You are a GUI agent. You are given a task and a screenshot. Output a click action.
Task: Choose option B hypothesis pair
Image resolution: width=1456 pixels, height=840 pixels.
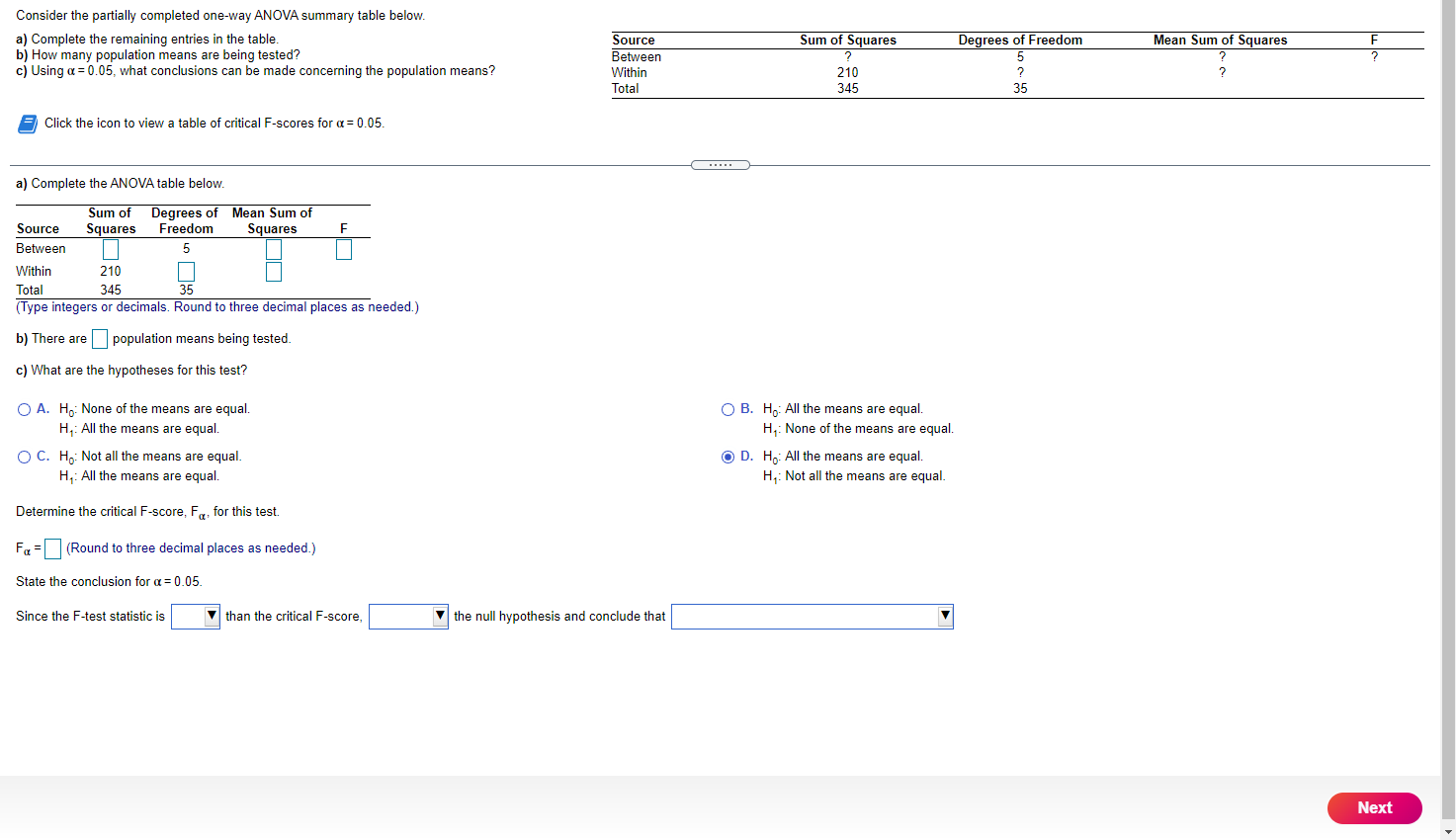click(728, 408)
